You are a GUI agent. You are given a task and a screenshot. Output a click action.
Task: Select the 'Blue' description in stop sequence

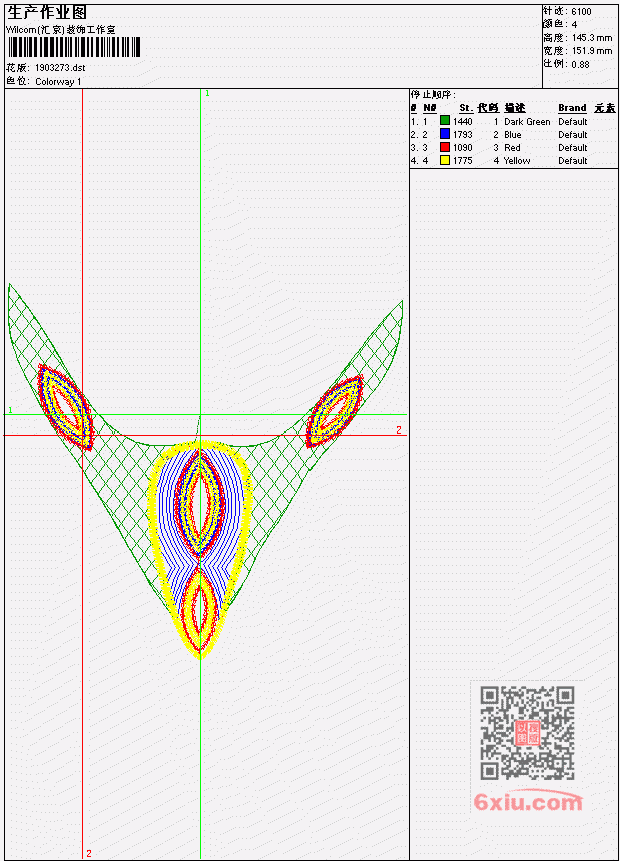pos(512,135)
